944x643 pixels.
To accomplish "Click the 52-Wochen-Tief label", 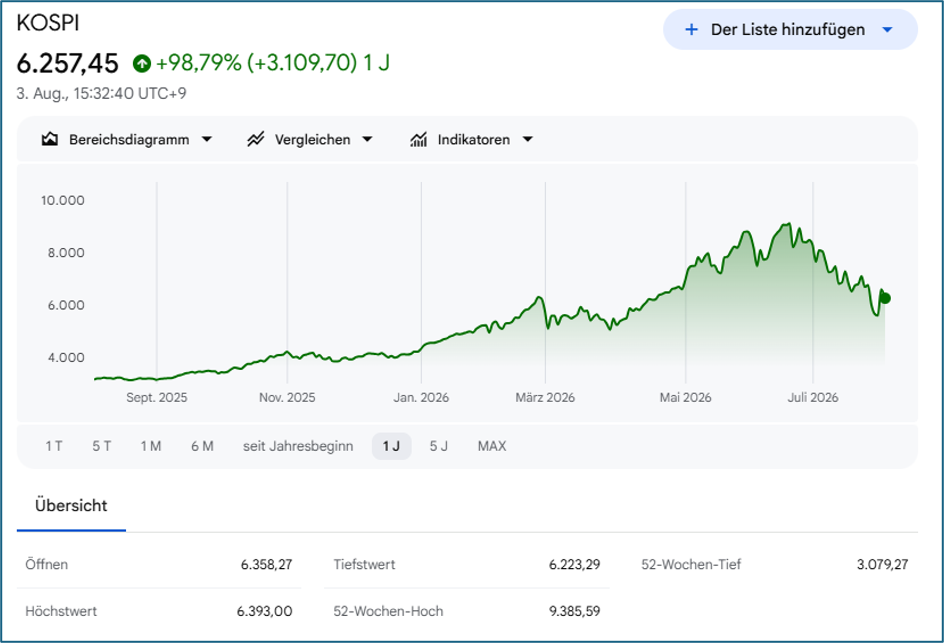I will [691, 565].
